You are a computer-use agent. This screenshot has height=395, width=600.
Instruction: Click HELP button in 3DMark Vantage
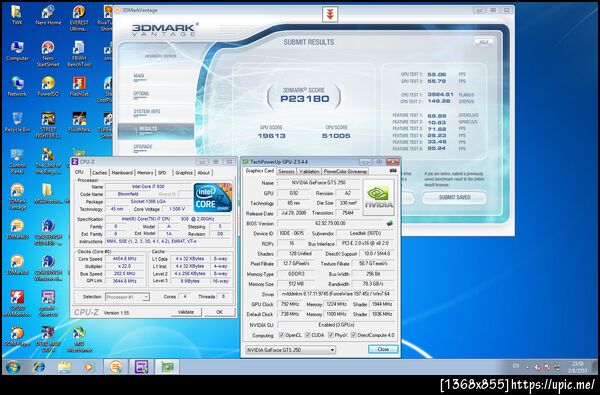click(x=484, y=42)
